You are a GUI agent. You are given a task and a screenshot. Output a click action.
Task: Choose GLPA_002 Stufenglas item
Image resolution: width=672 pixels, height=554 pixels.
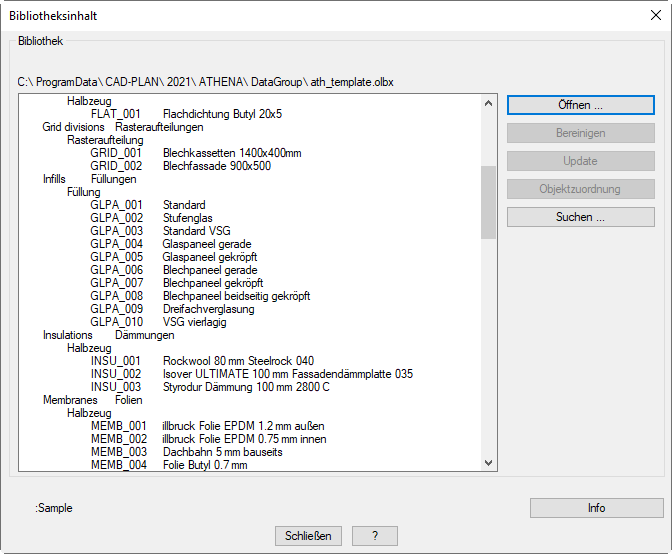coord(150,218)
